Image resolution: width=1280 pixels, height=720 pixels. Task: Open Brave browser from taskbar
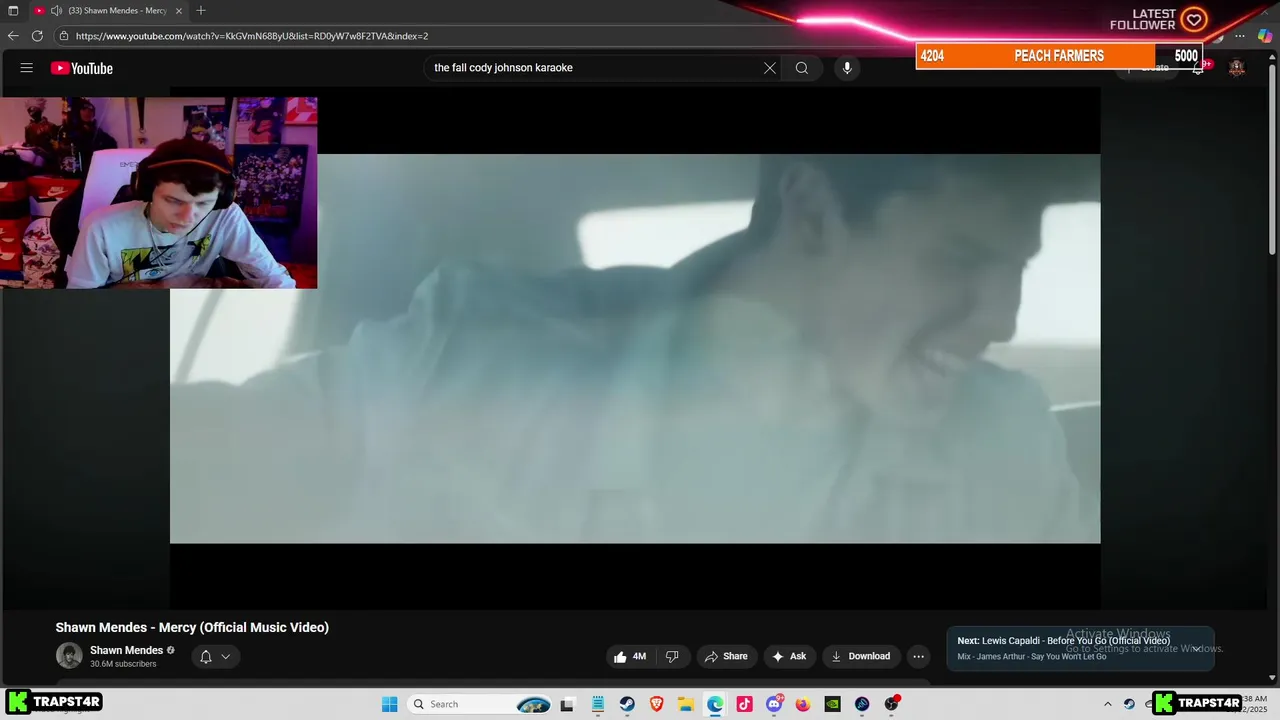tap(656, 704)
